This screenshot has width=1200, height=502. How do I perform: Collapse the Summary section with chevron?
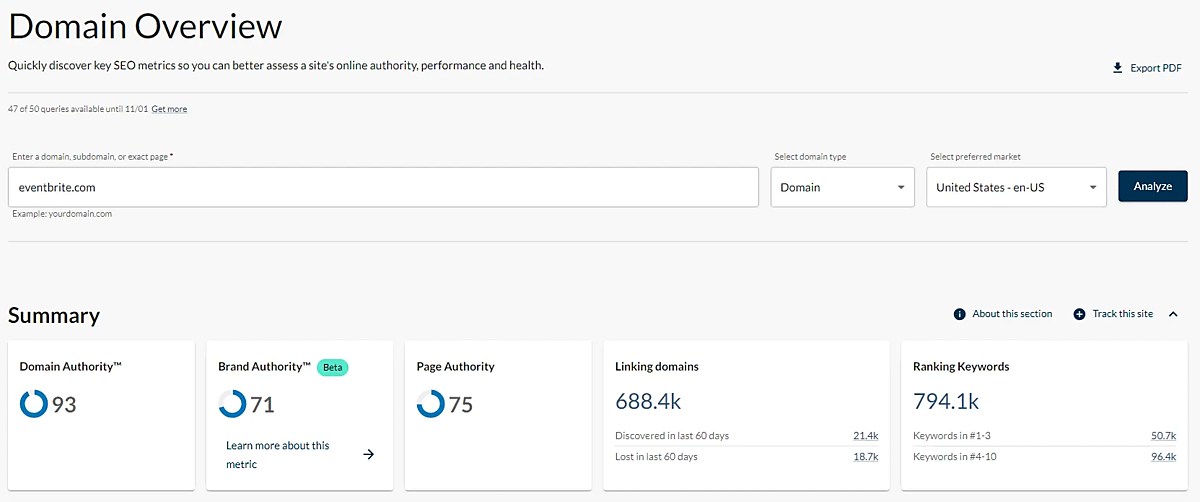(1173, 314)
